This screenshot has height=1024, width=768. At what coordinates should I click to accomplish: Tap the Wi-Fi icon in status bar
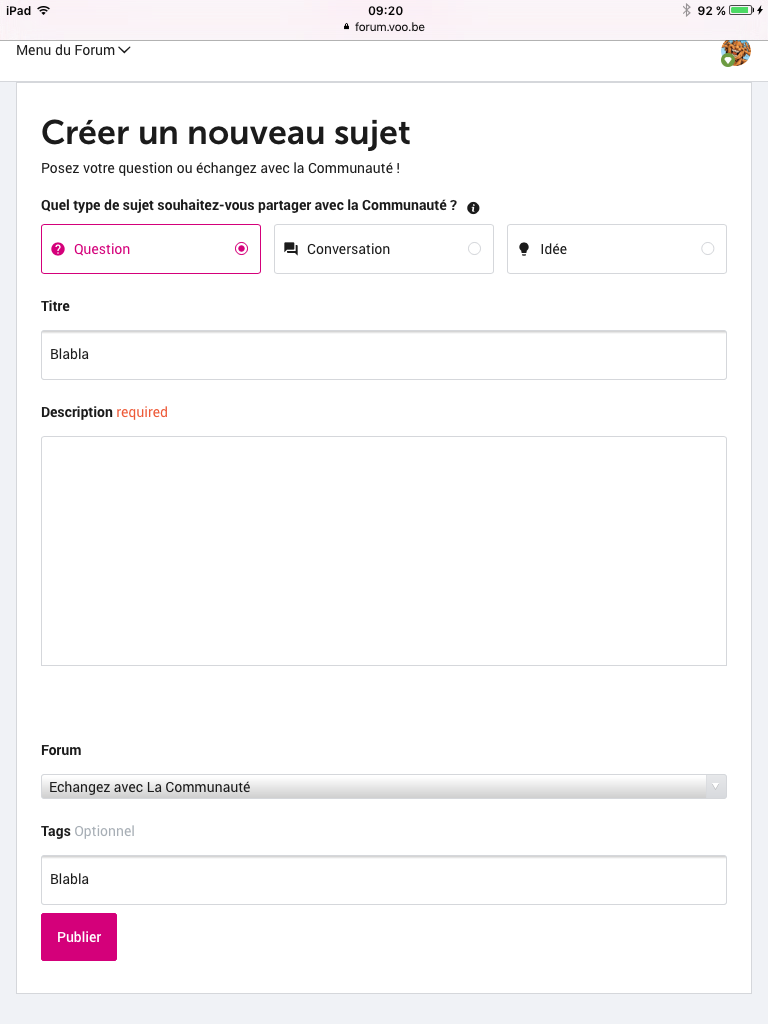(x=44, y=10)
